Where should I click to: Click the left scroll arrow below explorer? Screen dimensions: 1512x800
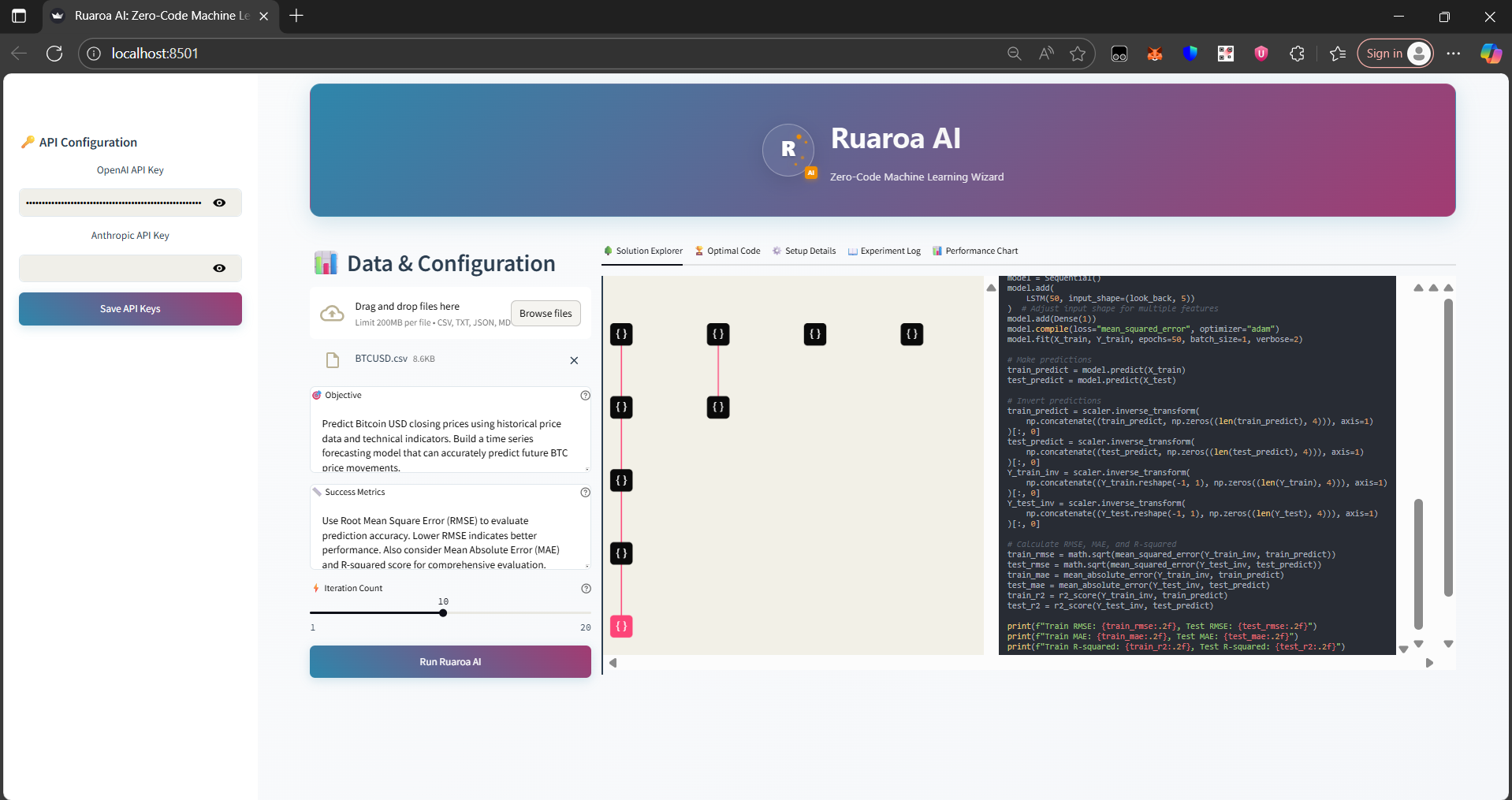tap(613, 663)
